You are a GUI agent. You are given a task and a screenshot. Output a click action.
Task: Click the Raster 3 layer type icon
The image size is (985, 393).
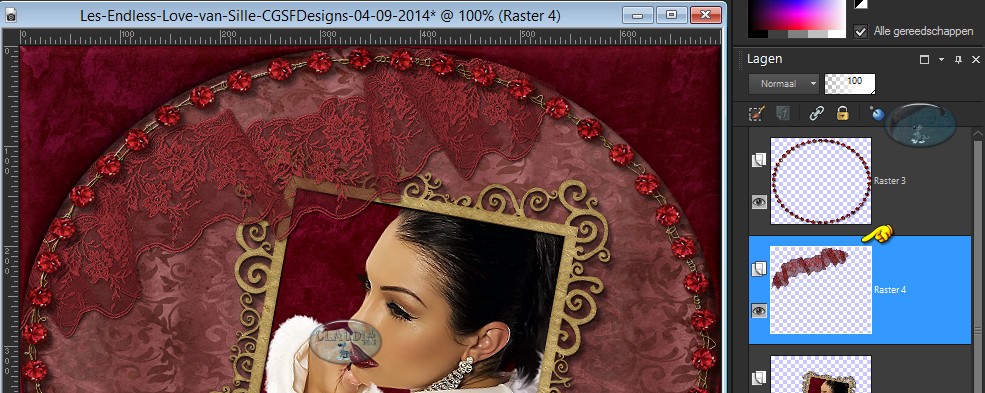click(759, 160)
